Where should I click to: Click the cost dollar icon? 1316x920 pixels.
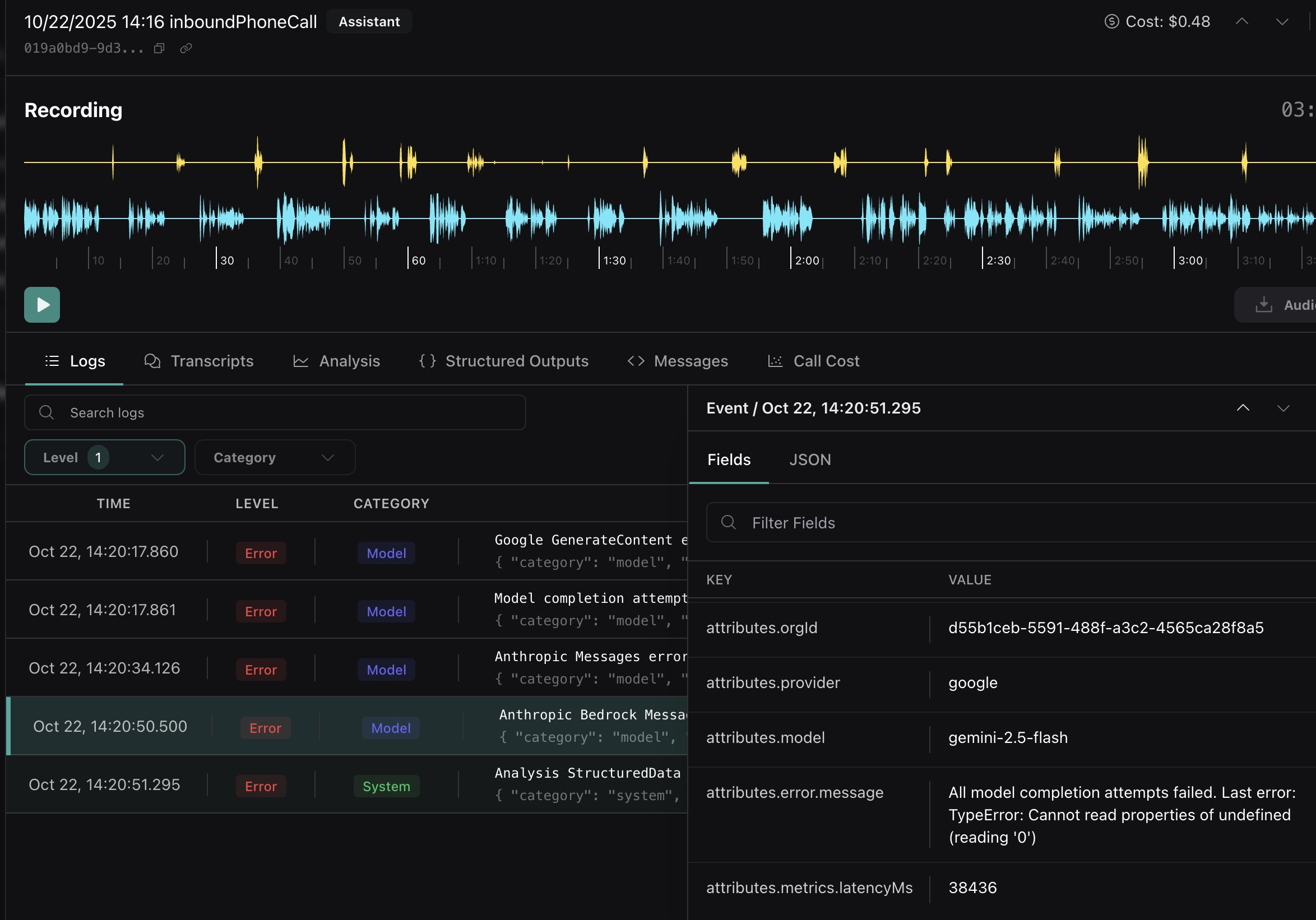(x=1111, y=22)
